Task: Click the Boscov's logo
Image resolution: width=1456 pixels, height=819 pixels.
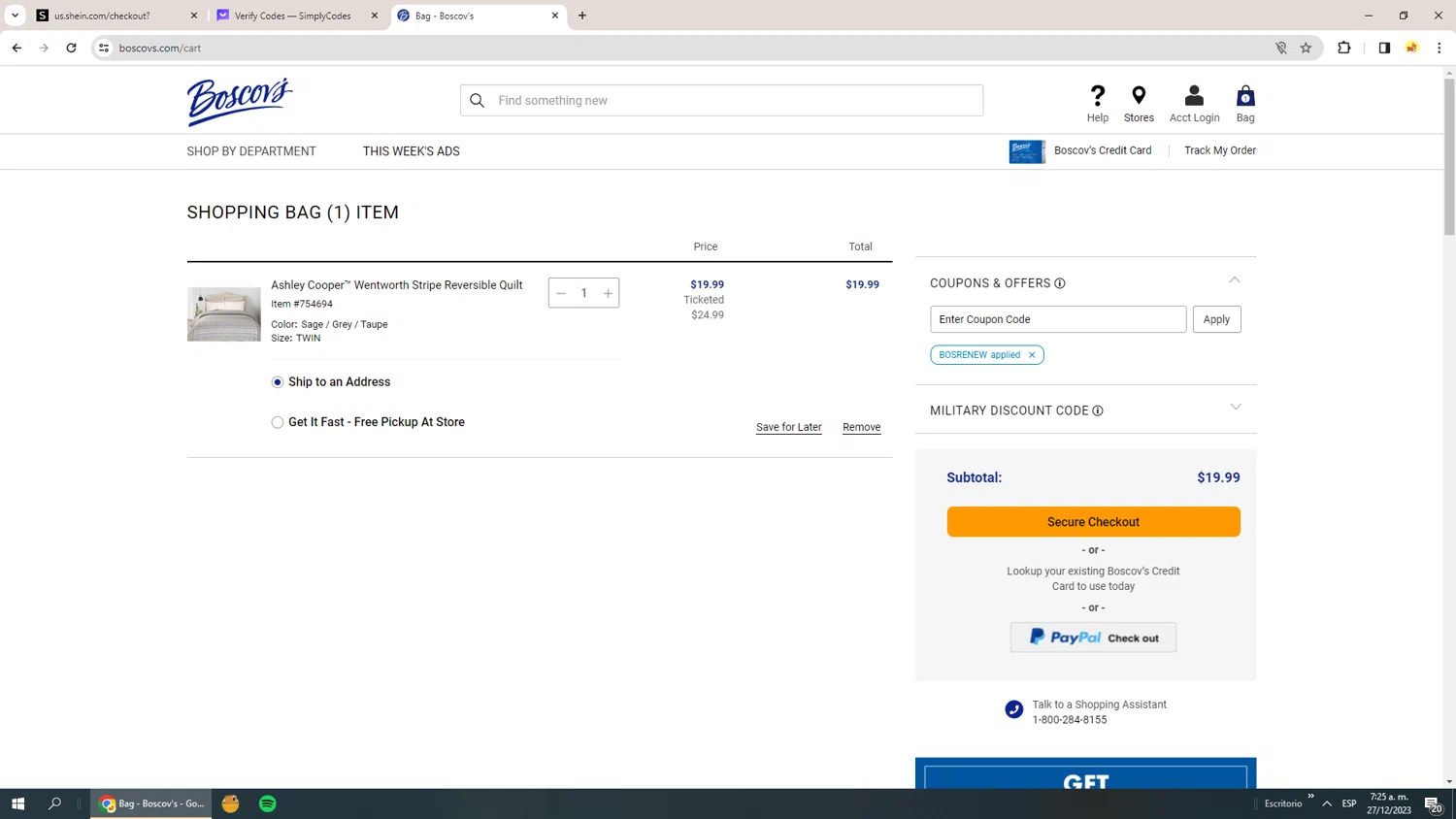Action: [x=240, y=102]
